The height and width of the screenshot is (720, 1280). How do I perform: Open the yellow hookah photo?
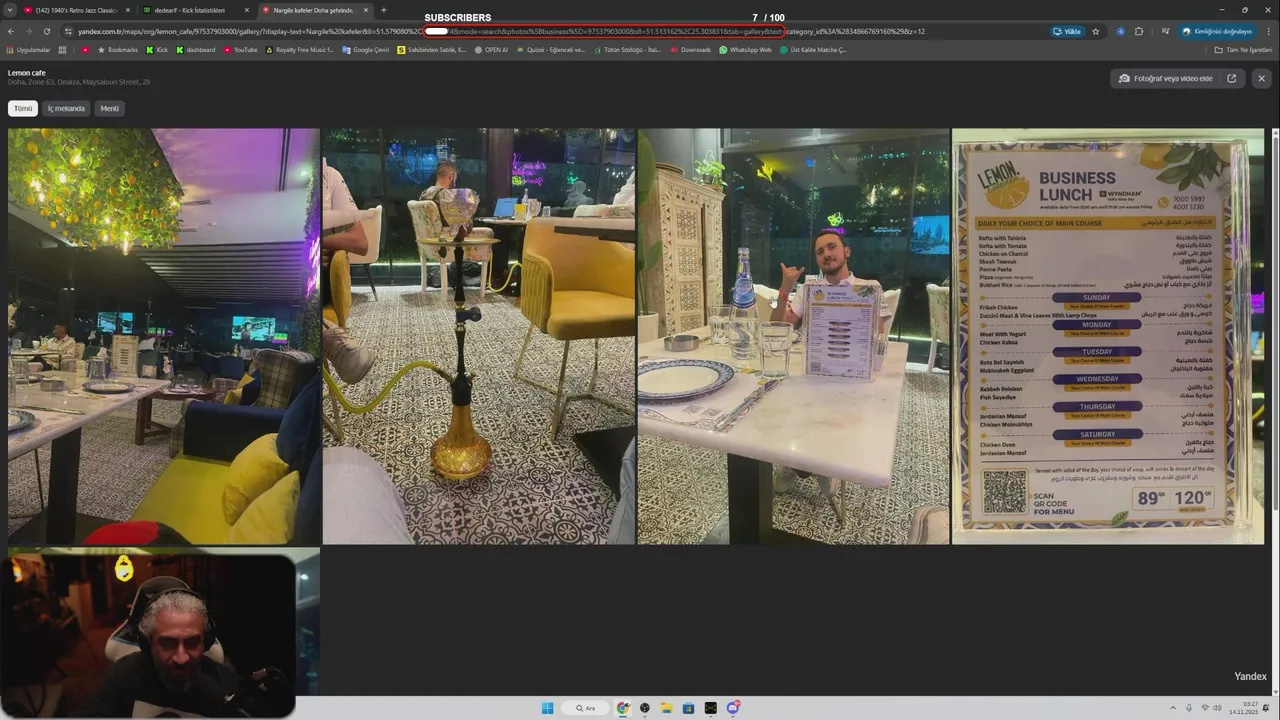pyautogui.click(x=478, y=336)
